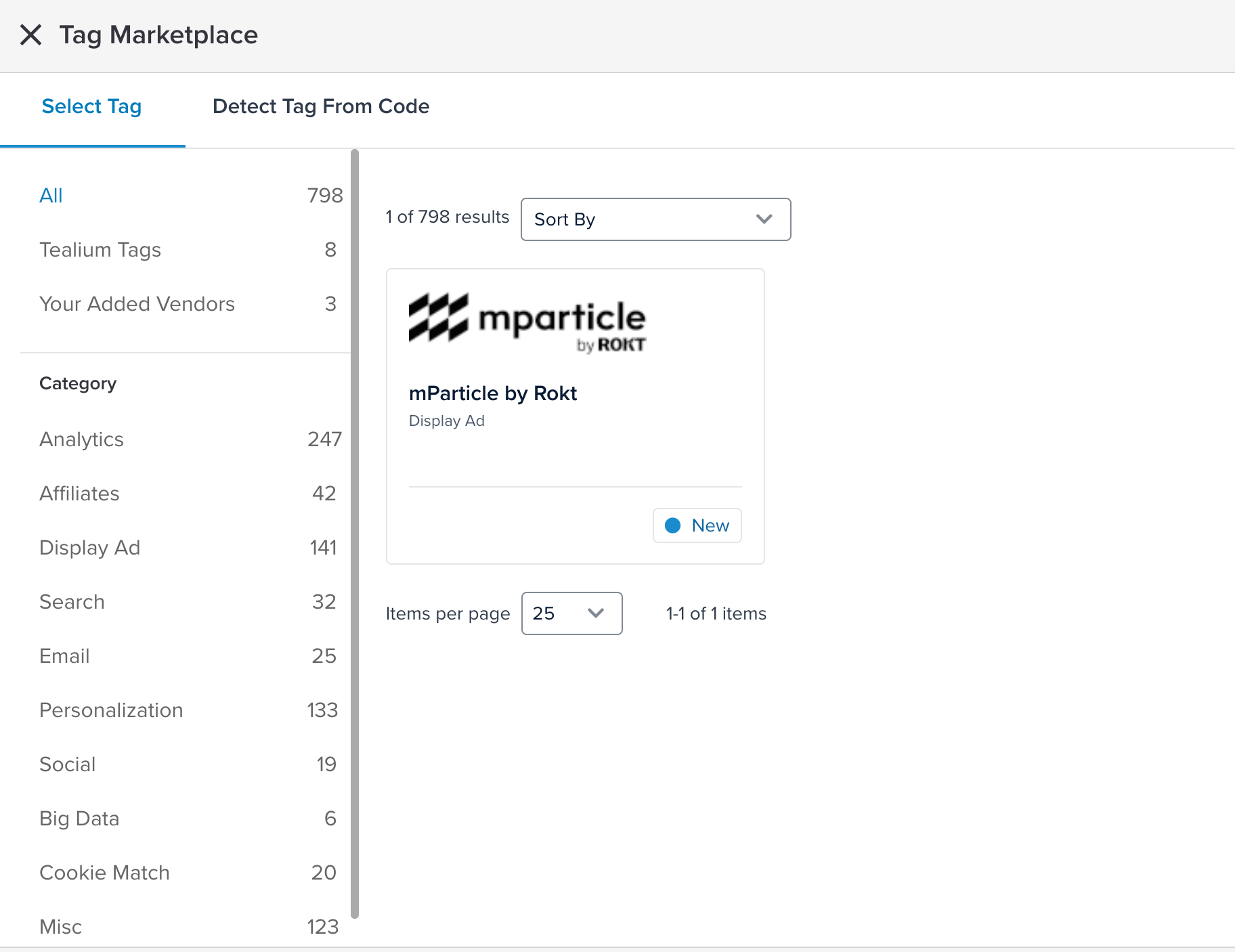Screen dimensions: 1235x952
Task: Select Your Added Vendors filter
Action: coord(137,304)
